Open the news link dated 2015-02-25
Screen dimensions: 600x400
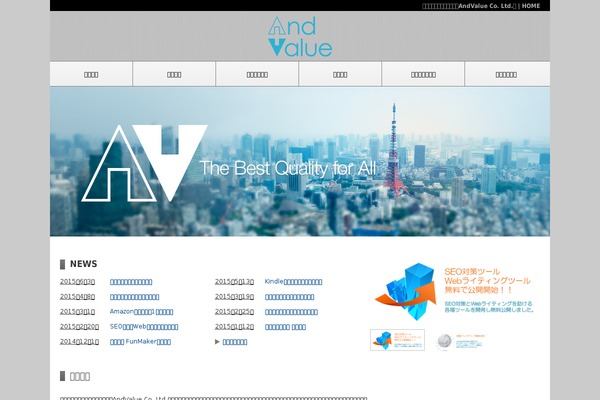coord(291,312)
